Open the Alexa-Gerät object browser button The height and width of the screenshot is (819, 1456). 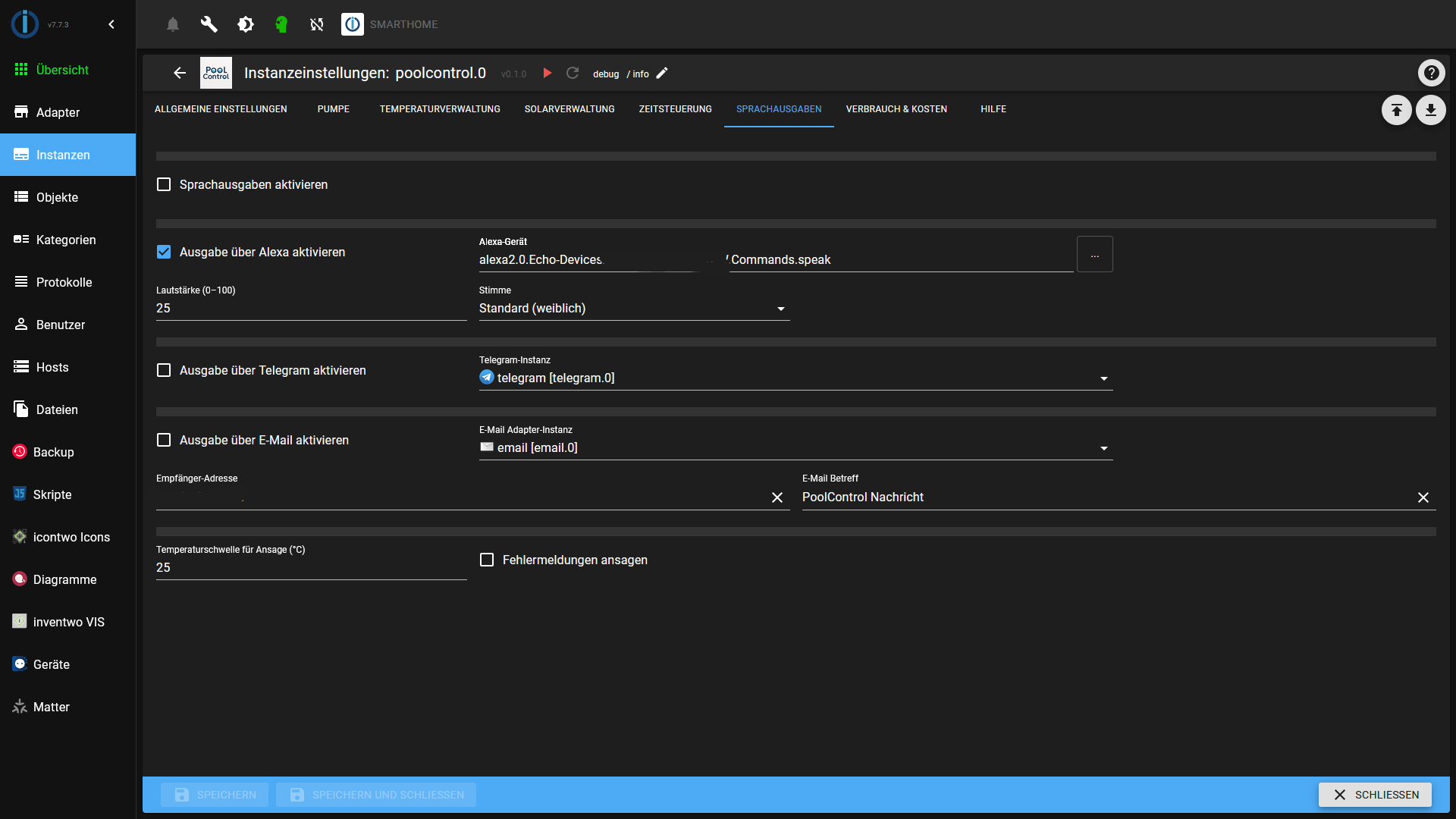click(1094, 255)
